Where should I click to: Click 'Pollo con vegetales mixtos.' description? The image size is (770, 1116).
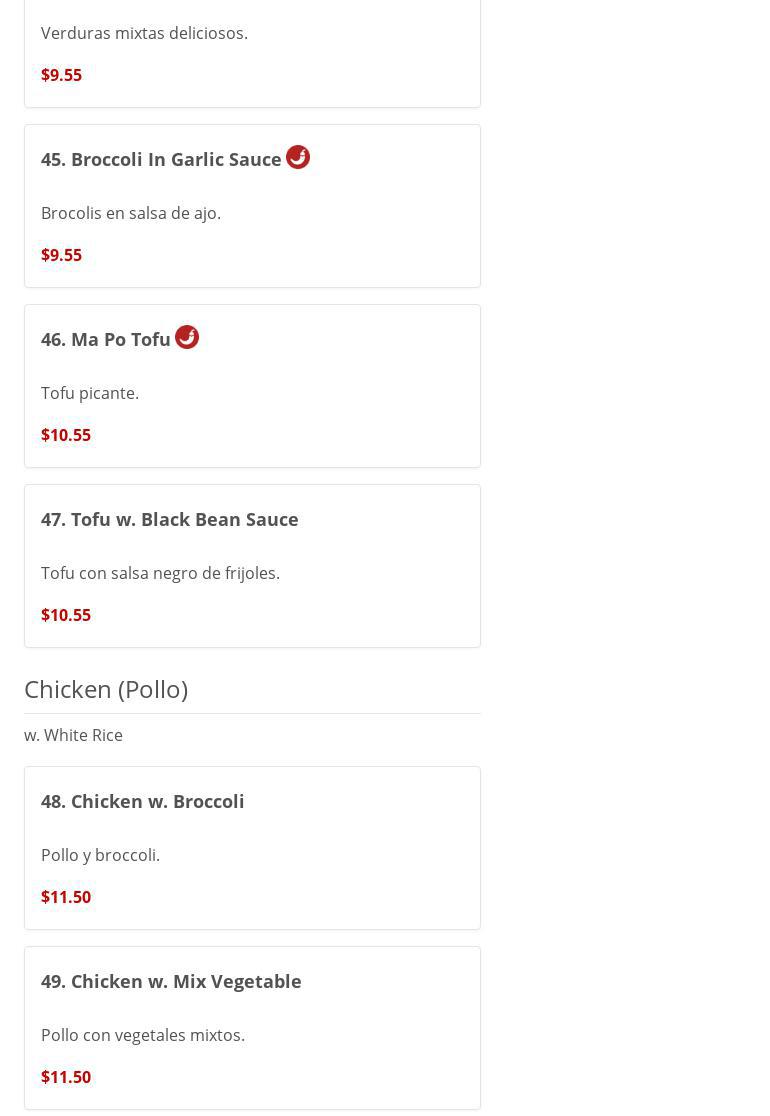(143, 1035)
